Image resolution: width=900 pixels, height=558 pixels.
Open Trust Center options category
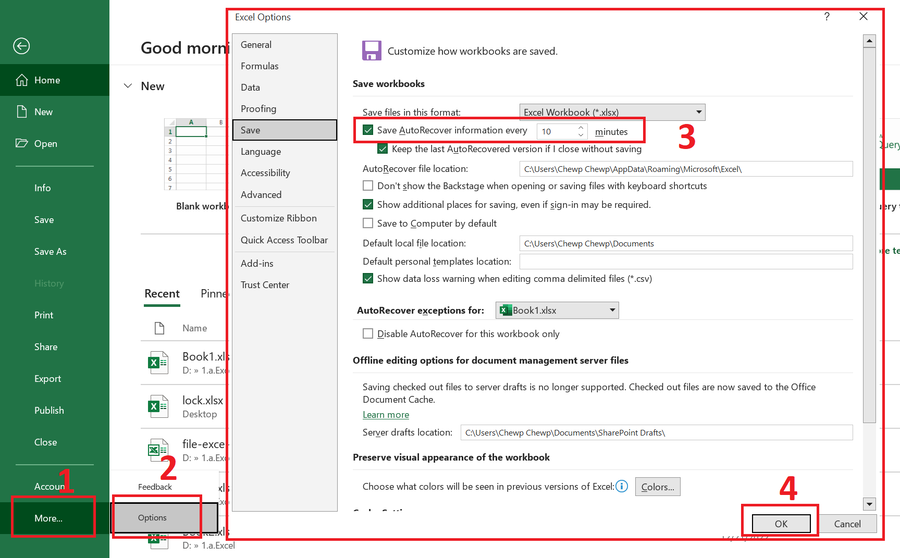284,285
